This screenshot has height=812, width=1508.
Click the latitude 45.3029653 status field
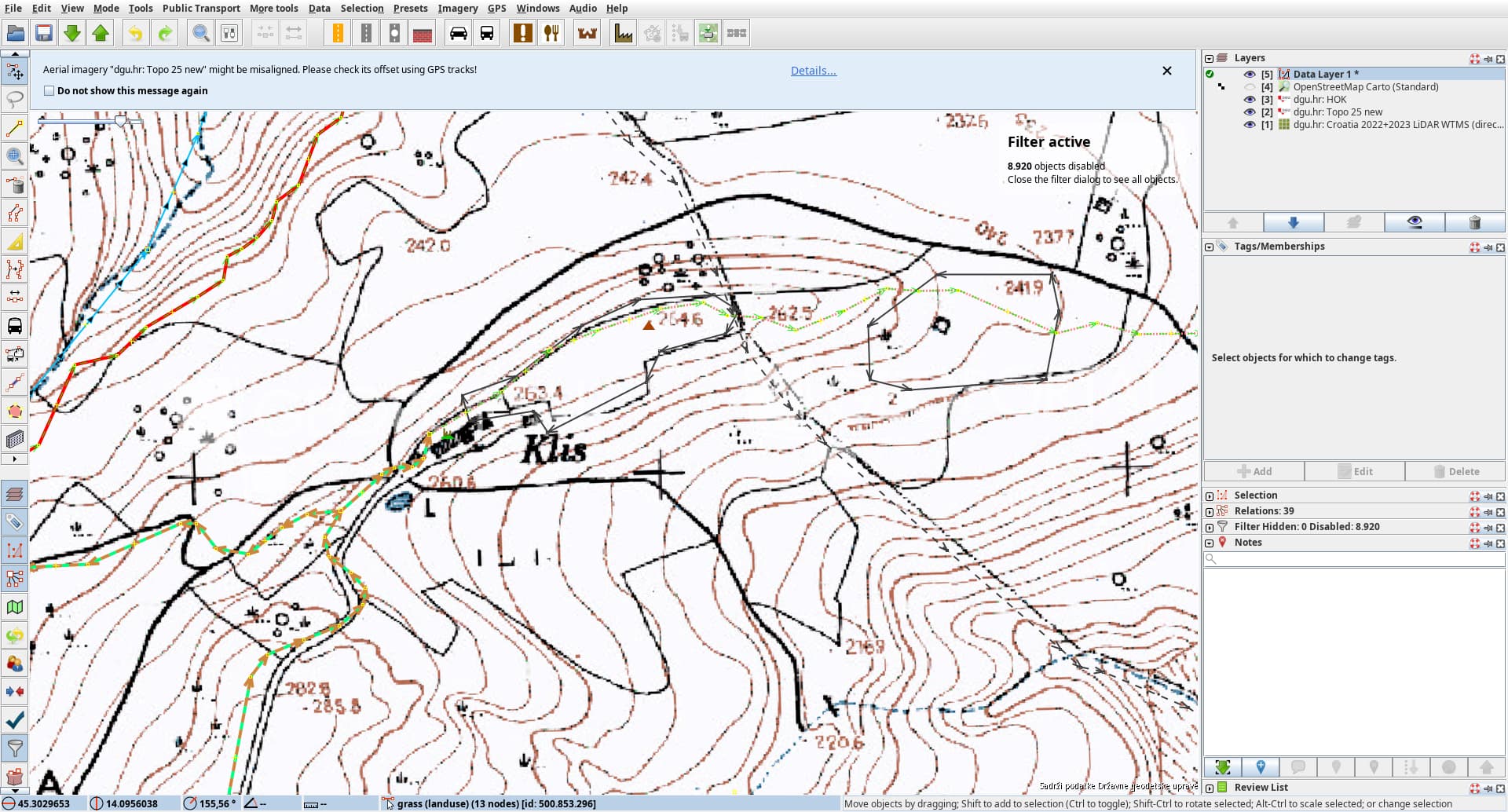pos(43,803)
